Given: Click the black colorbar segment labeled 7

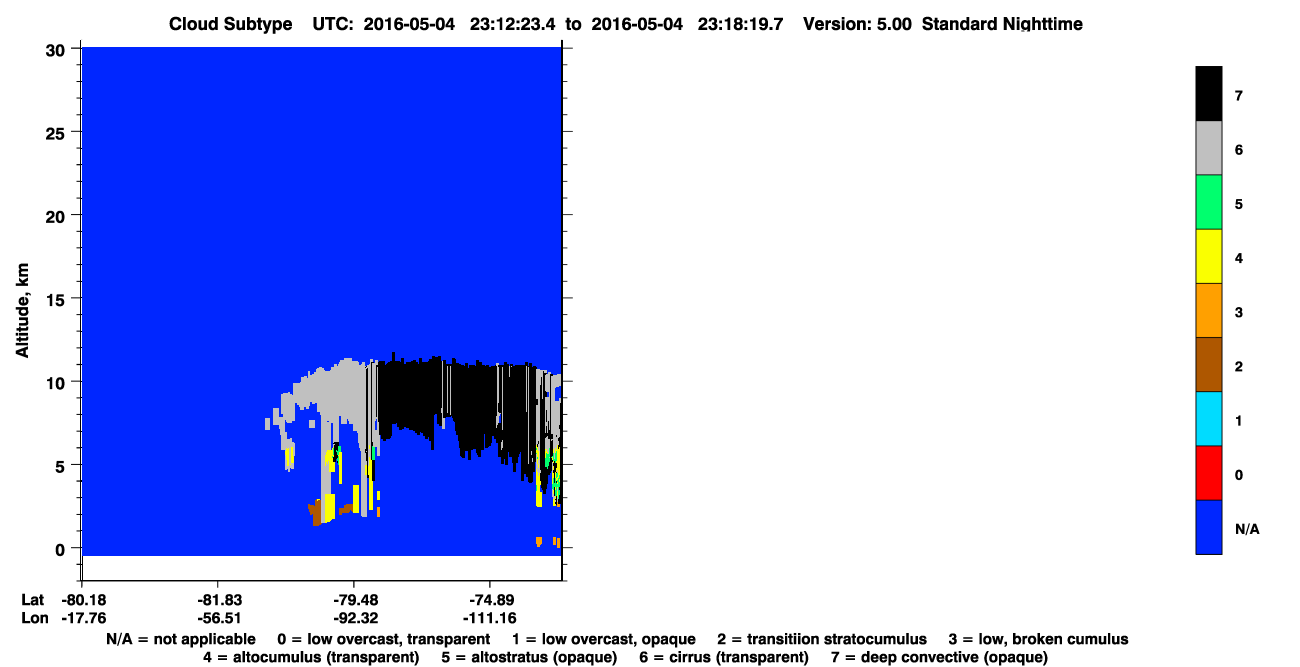Looking at the screenshot, I should click(1208, 94).
